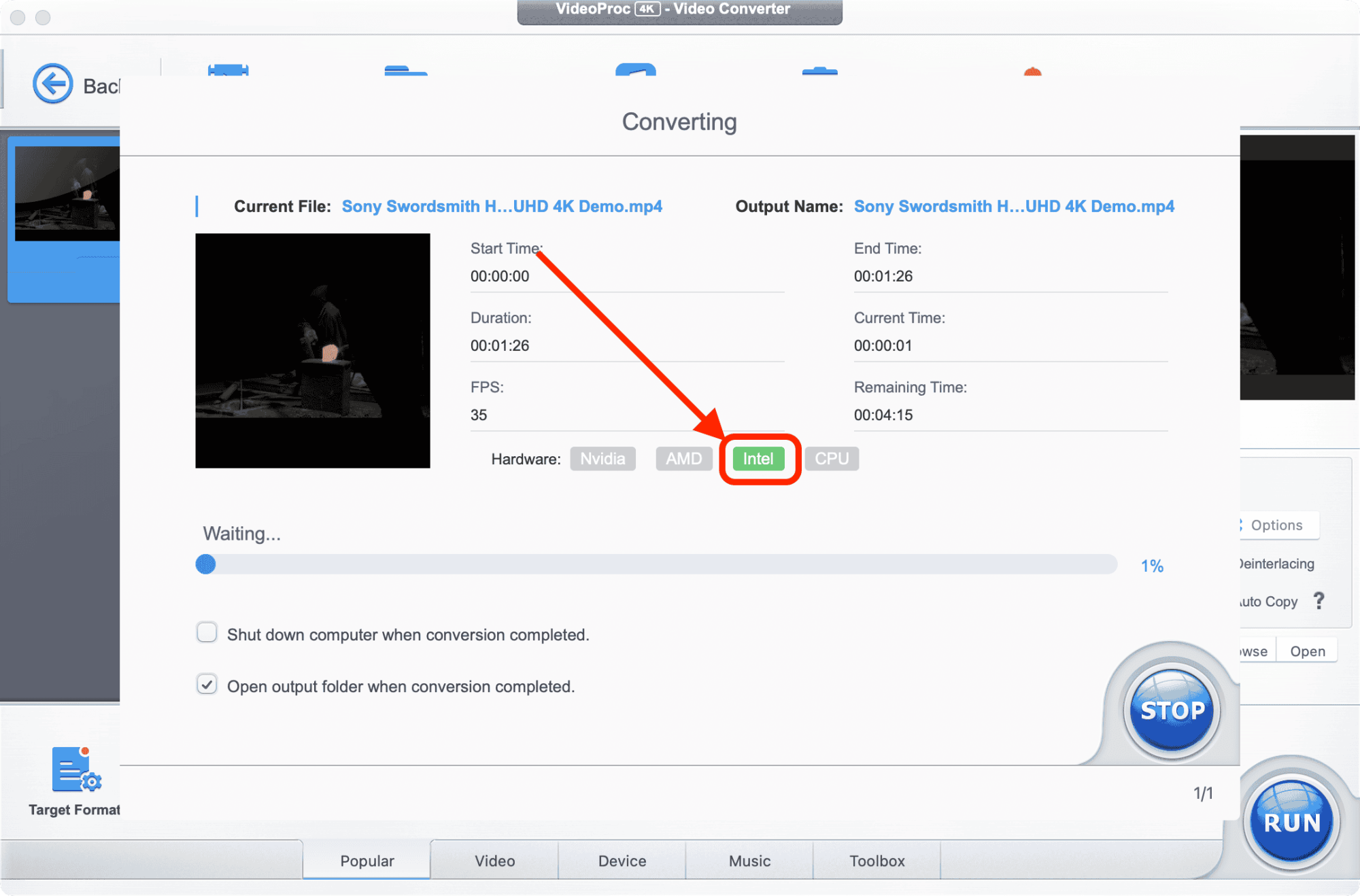Click the blue RUN button
Screen dimensions: 1360x896
coord(1291,822)
